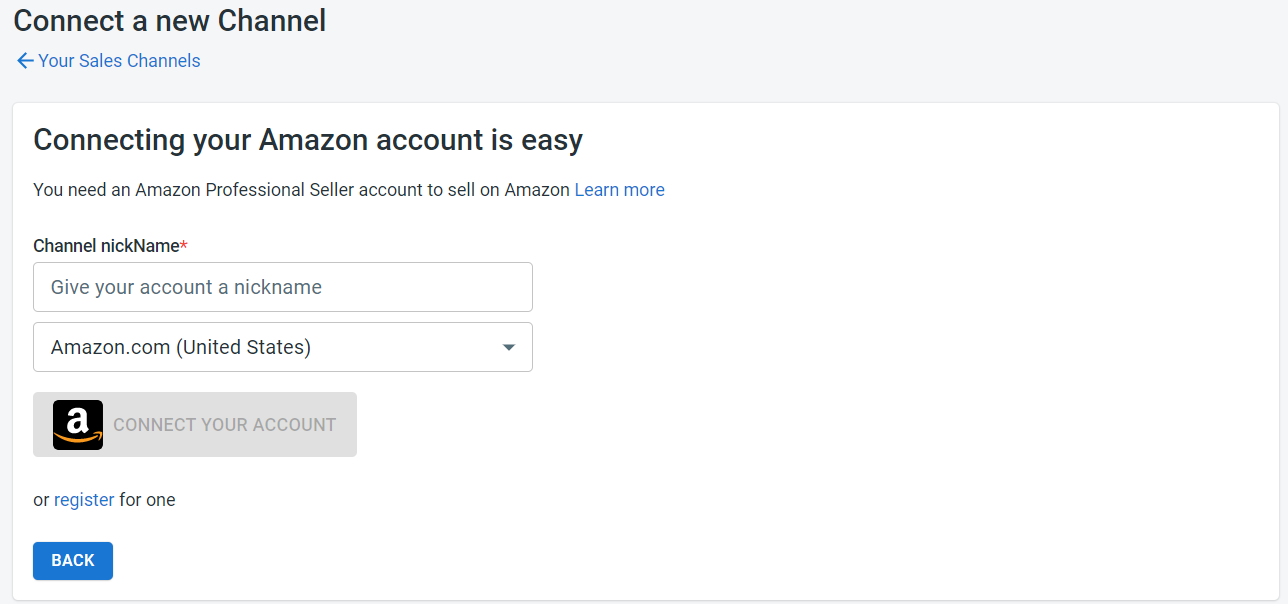Click the dropdown caret arrow for marketplace
The height and width of the screenshot is (604, 1288).
click(509, 347)
